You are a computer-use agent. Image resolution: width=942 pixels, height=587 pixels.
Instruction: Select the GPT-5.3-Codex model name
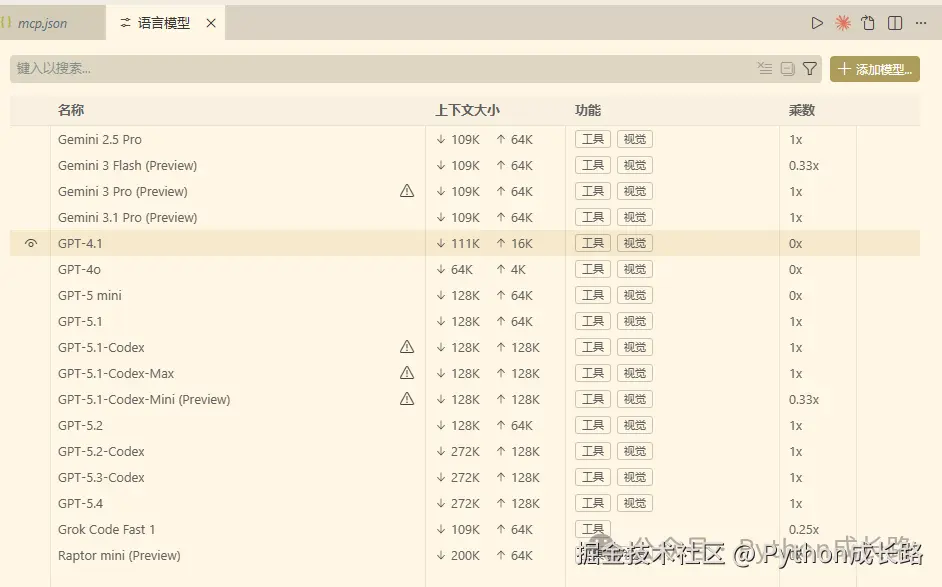[x=101, y=478]
